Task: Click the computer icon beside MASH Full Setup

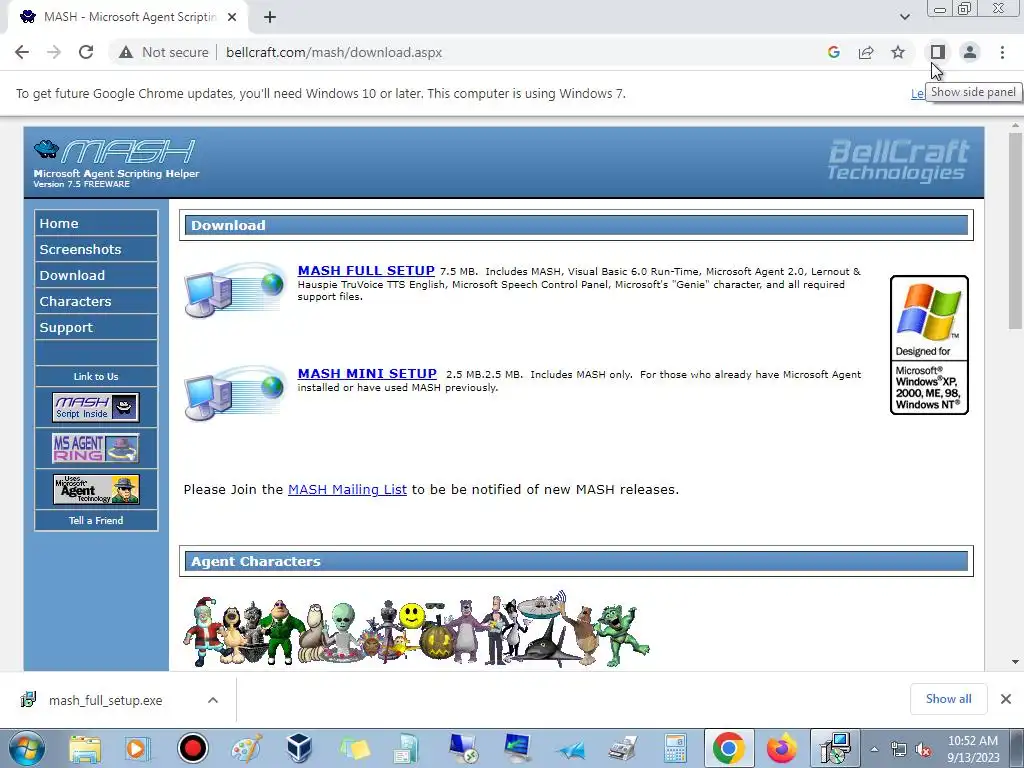Action: point(235,289)
